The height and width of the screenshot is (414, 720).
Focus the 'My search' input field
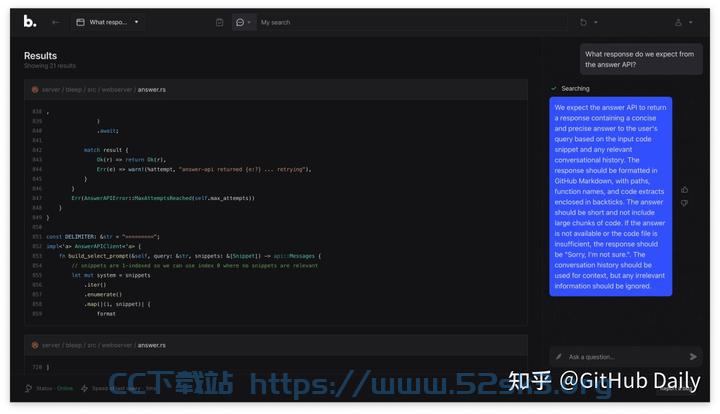tap(411, 22)
